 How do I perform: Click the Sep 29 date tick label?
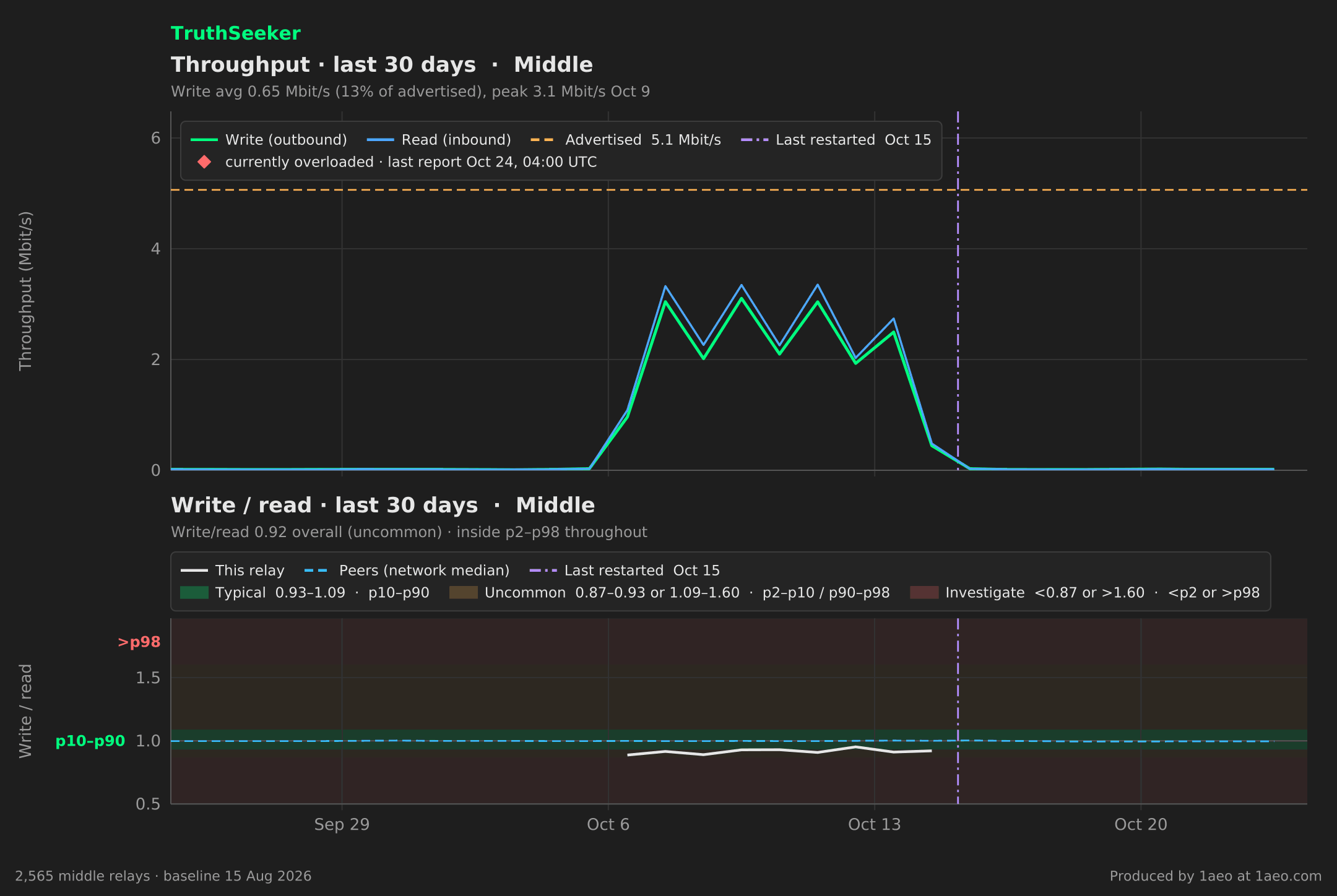pyautogui.click(x=342, y=825)
